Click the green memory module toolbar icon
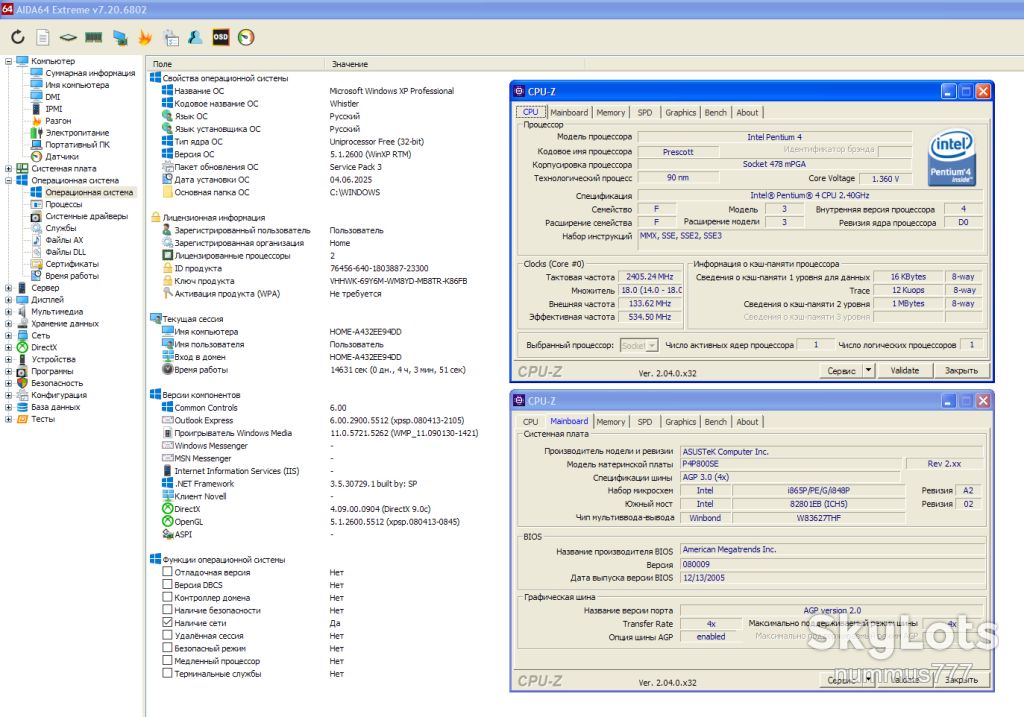1024x717 pixels. [93, 37]
